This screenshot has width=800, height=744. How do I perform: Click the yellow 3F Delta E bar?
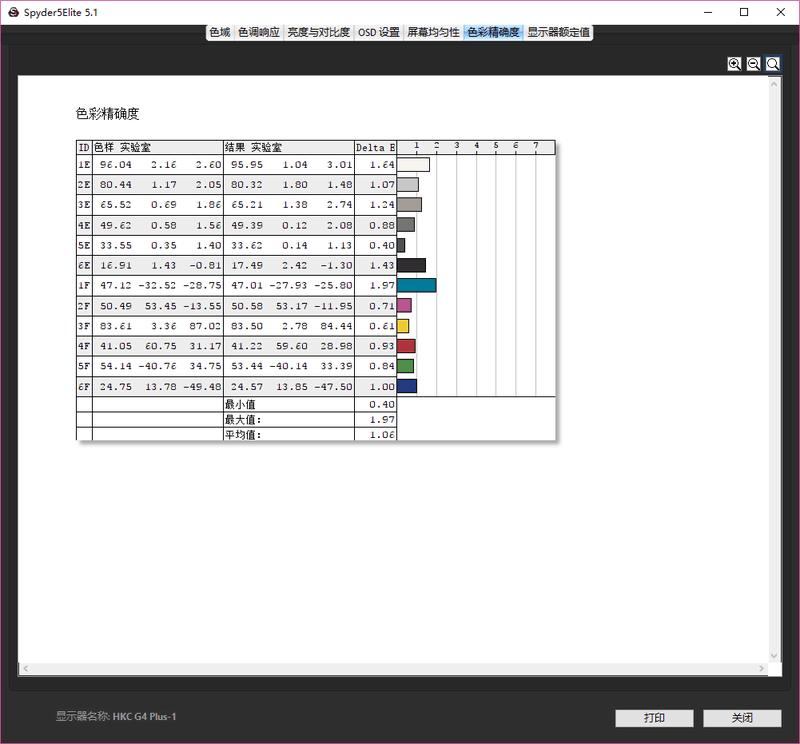(x=403, y=326)
